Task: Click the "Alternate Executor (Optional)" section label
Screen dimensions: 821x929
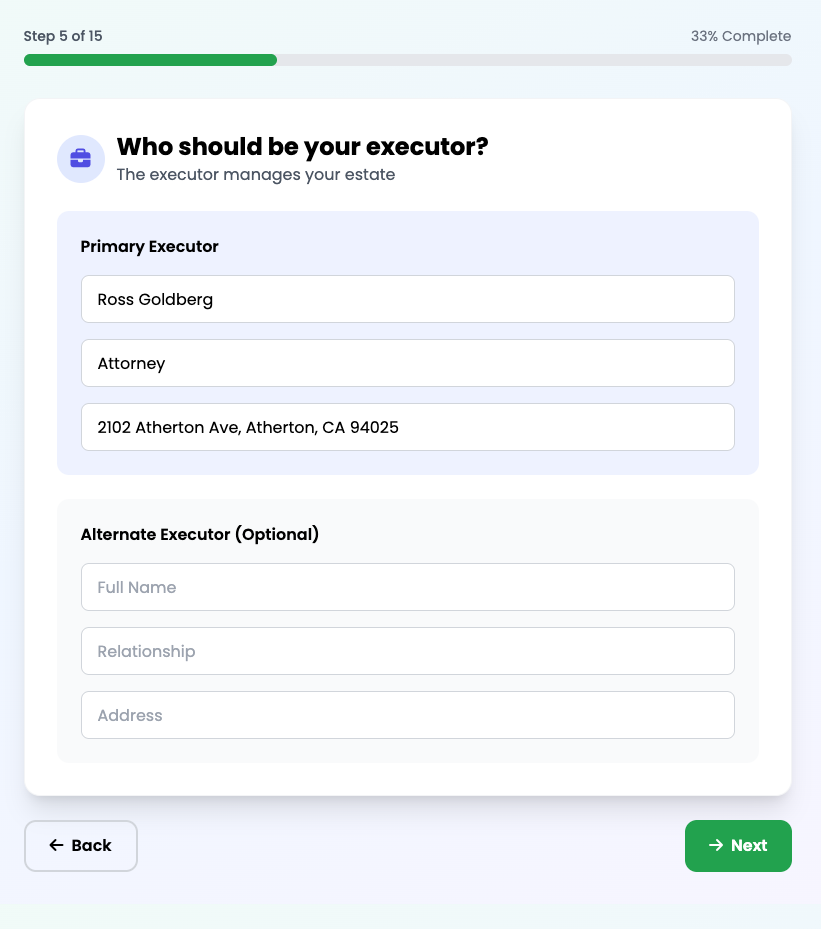Action: [199, 534]
